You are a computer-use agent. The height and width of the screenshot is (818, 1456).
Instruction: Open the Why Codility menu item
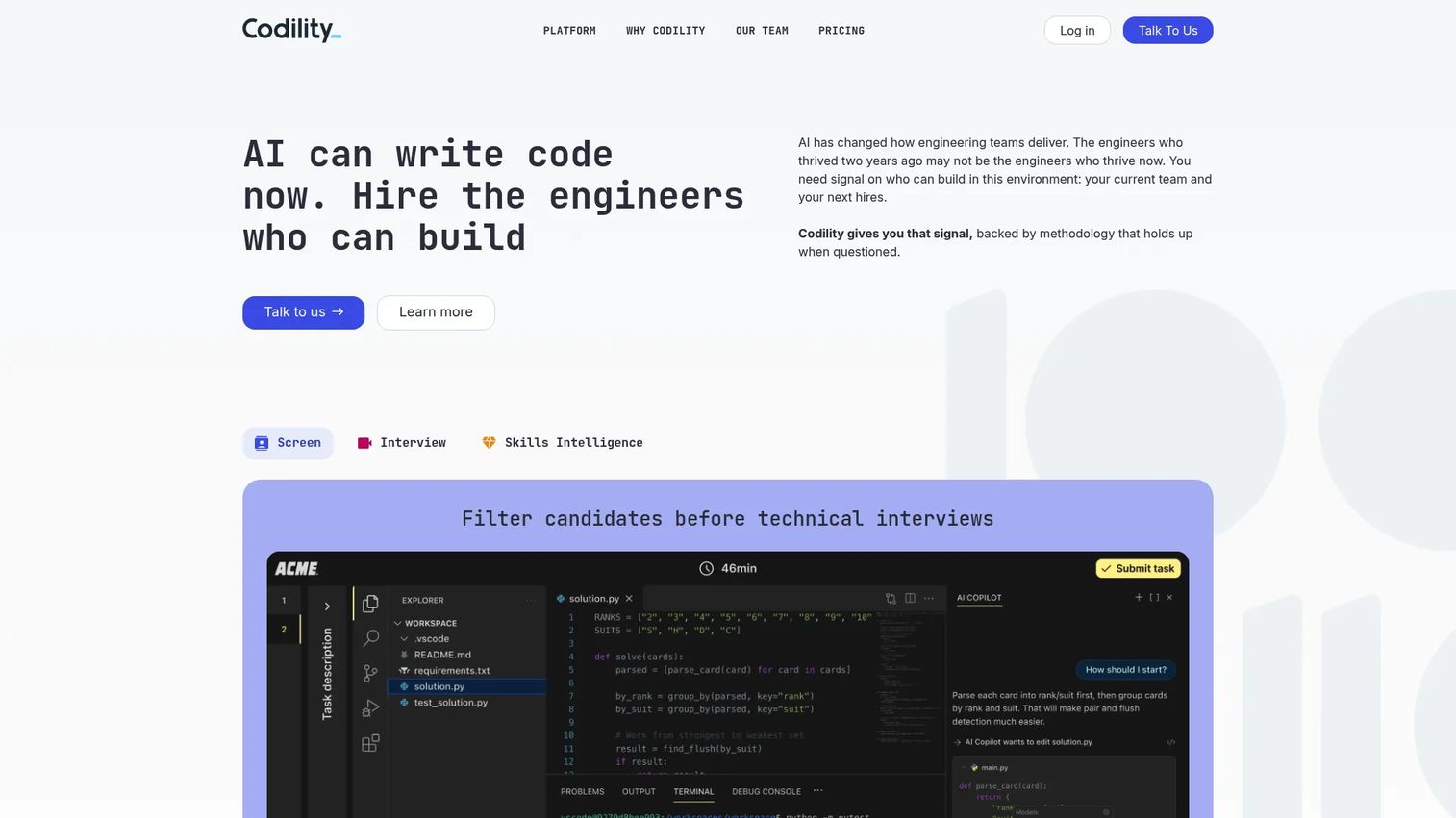(665, 31)
